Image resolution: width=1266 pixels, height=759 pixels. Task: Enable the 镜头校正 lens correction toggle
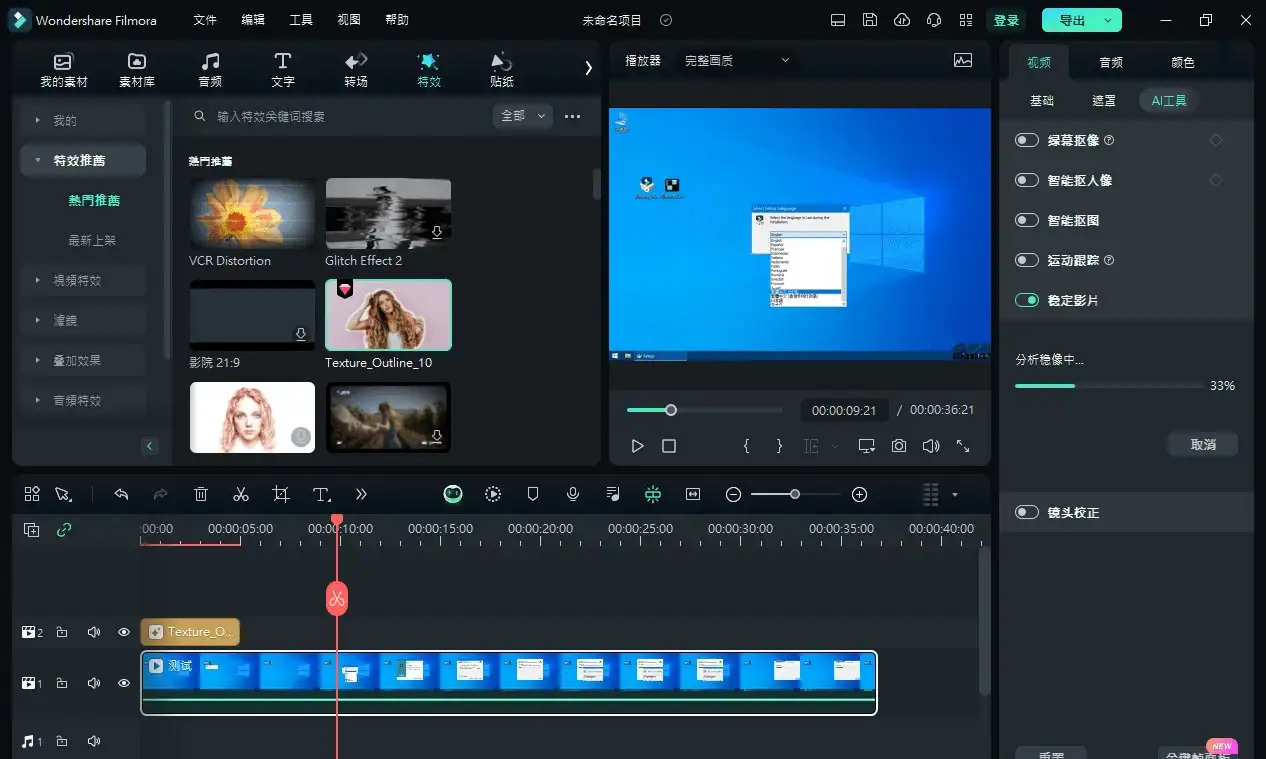(x=1026, y=512)
